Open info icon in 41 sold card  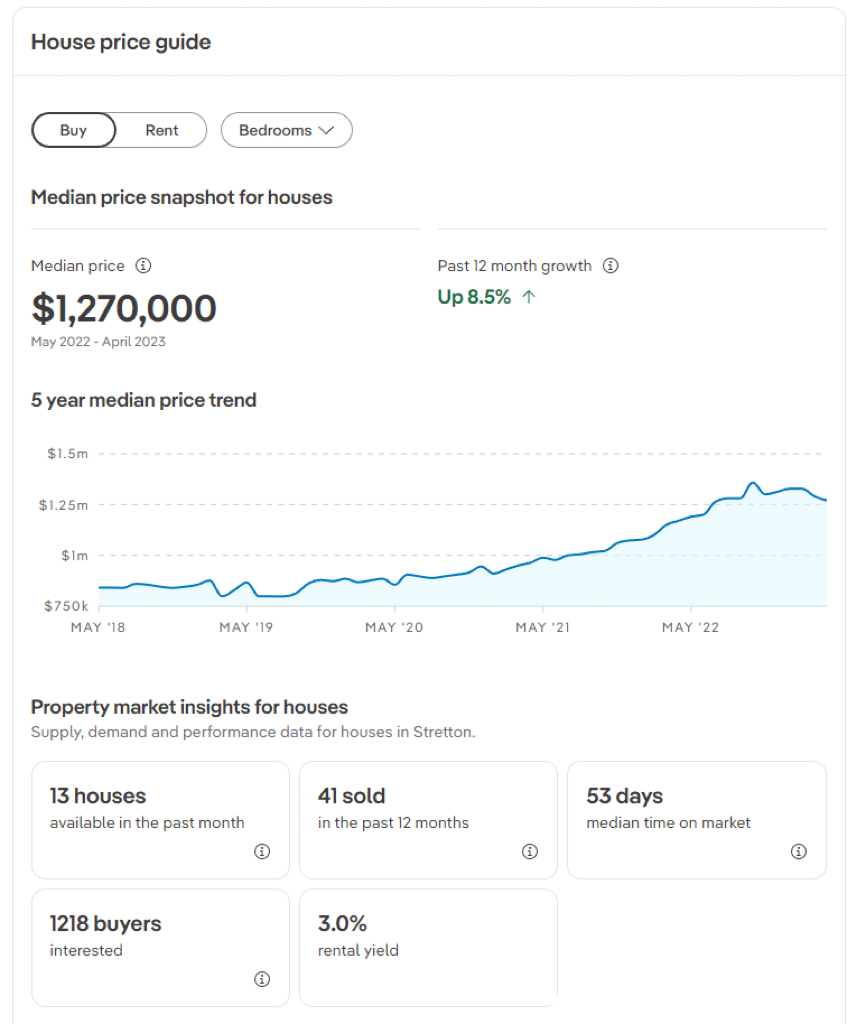coord(530,852)
